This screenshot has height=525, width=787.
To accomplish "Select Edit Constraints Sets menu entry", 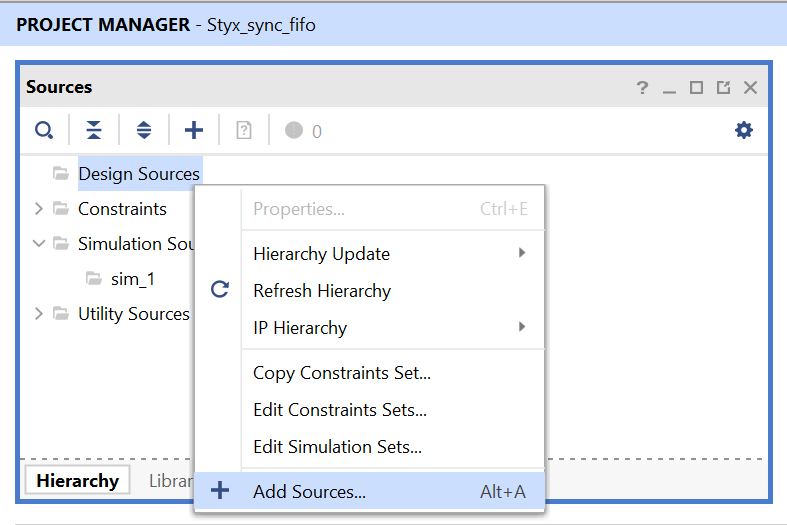I will coord(340,410).
